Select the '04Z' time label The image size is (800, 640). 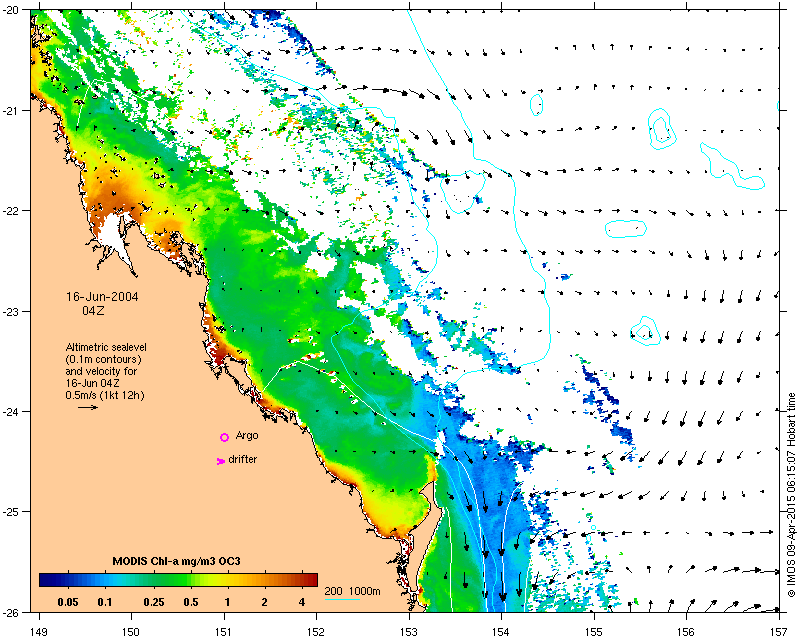93,310
